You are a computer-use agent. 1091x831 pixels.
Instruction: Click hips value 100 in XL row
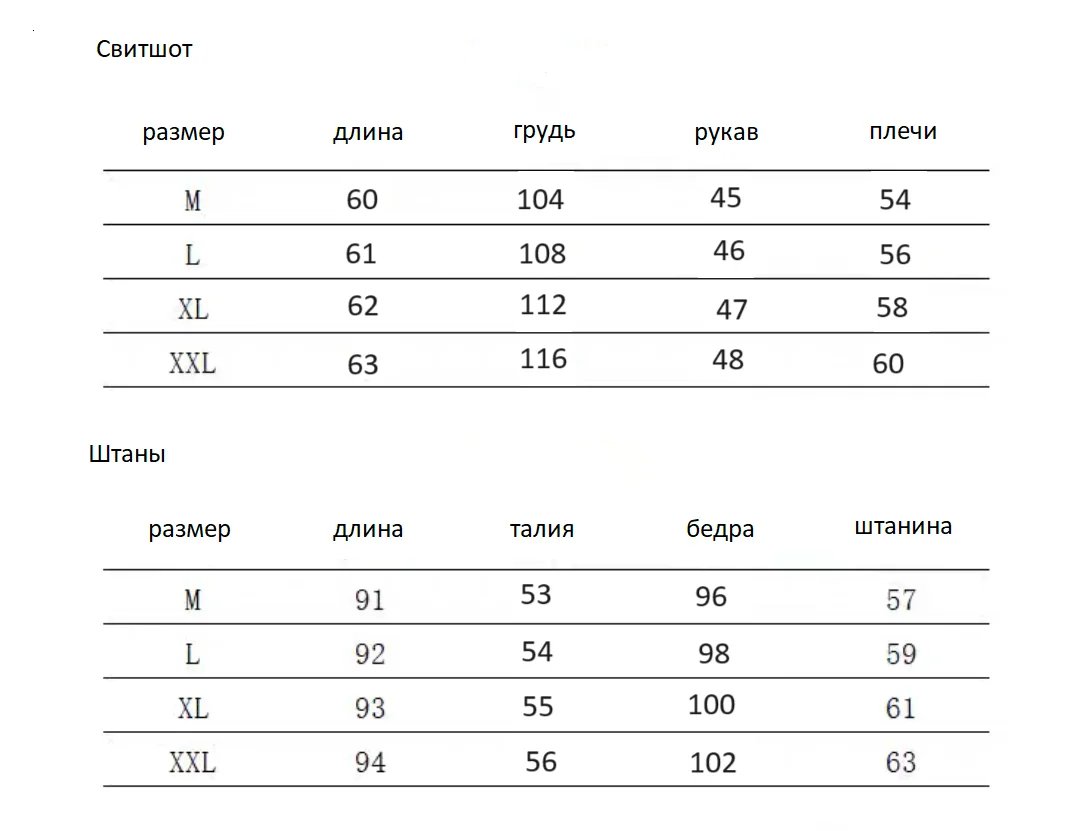(x=711, y=705)
